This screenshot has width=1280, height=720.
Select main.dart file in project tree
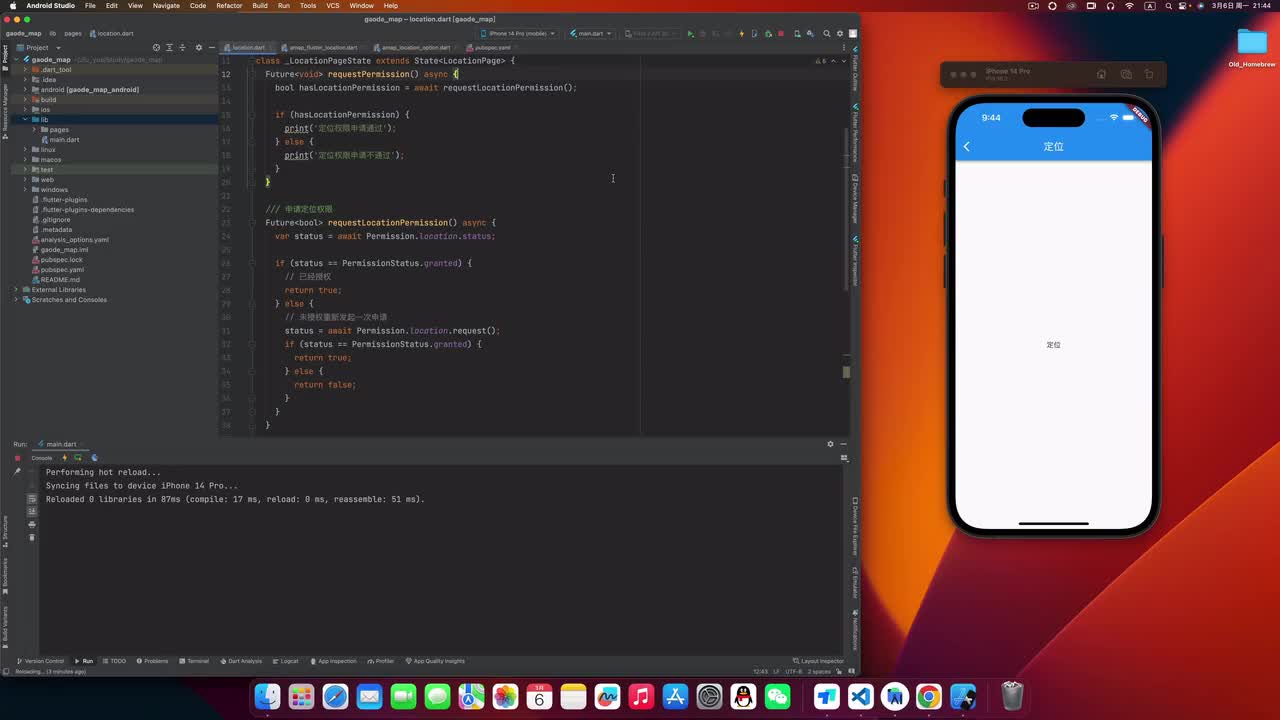click(x=64, y=140)
